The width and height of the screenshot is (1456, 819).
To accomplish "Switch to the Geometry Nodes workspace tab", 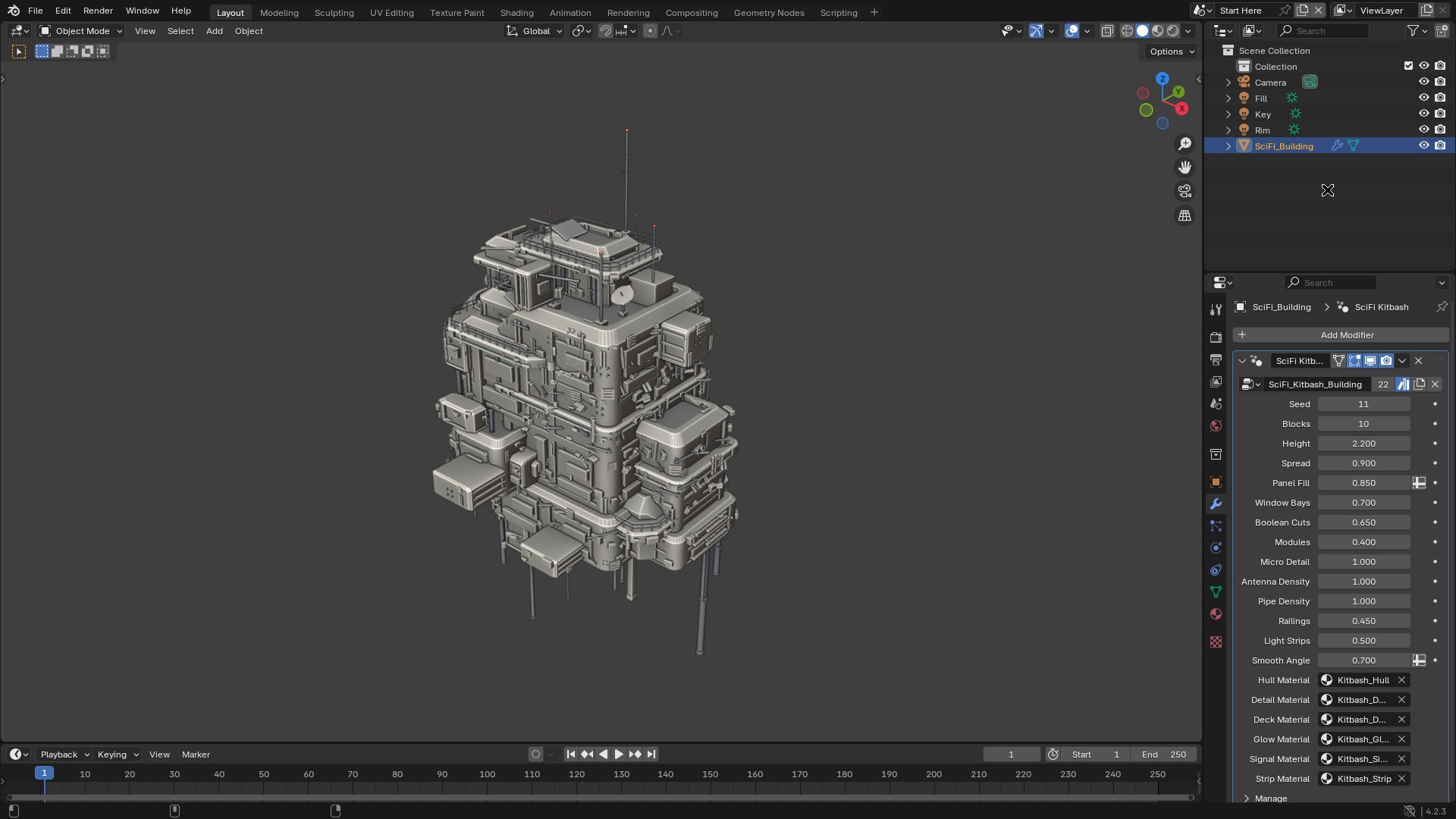I will pos(769,12).
